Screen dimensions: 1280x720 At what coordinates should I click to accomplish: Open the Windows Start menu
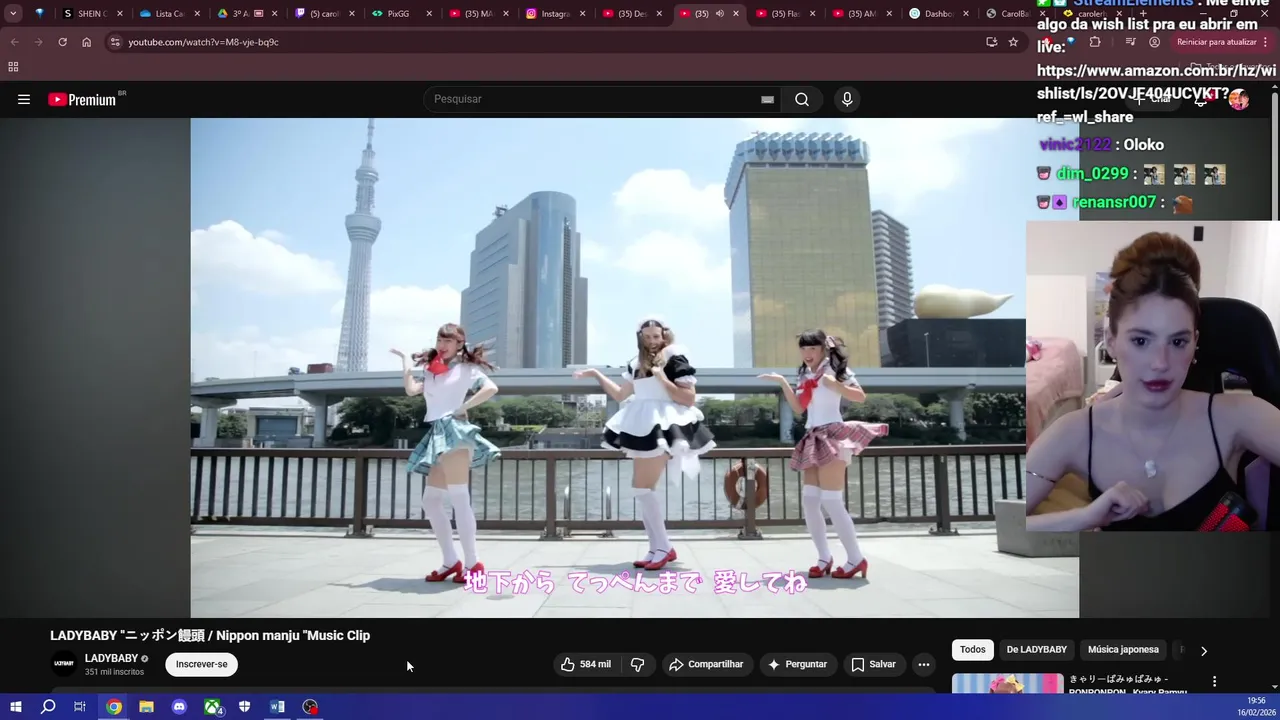point(15,707)
